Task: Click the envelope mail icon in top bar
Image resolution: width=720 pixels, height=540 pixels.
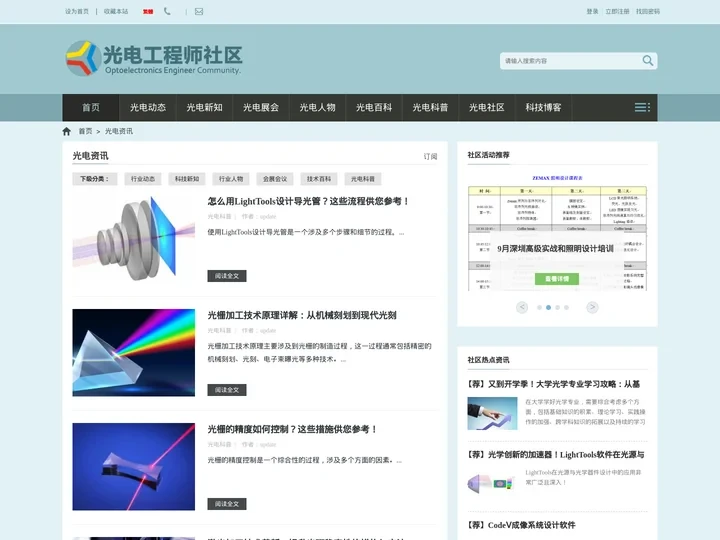Action: tap(199, 11)
